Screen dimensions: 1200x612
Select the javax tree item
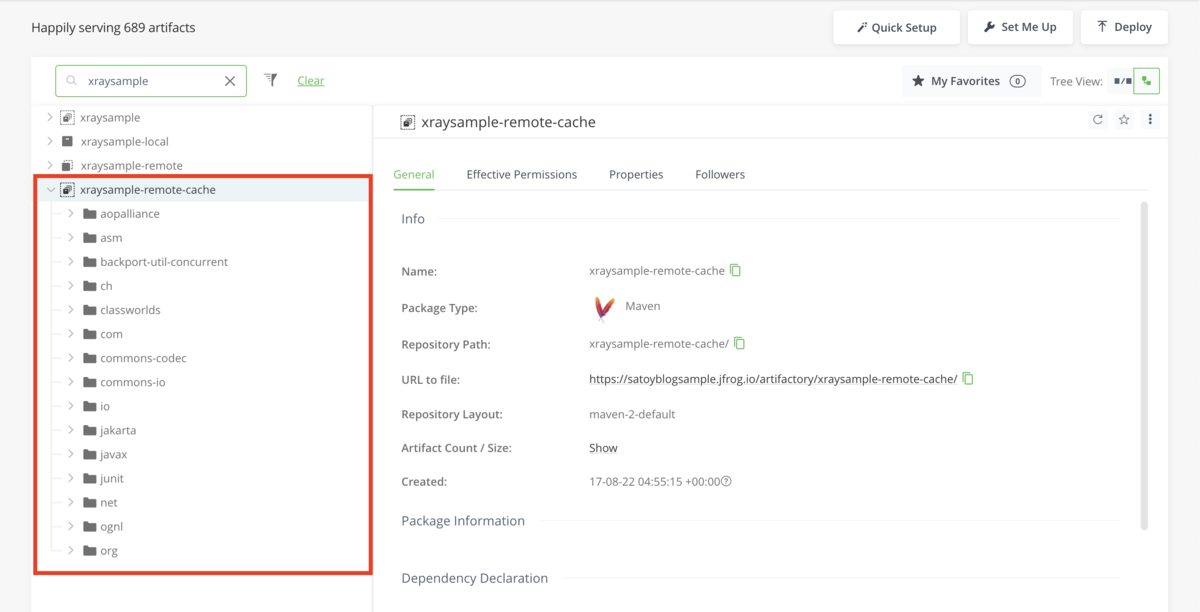tap(113, 454)
